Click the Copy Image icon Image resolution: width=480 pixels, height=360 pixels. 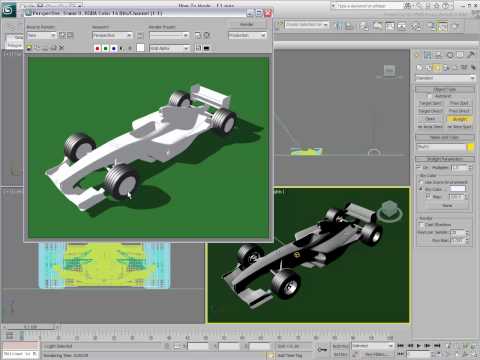point(37,48)
